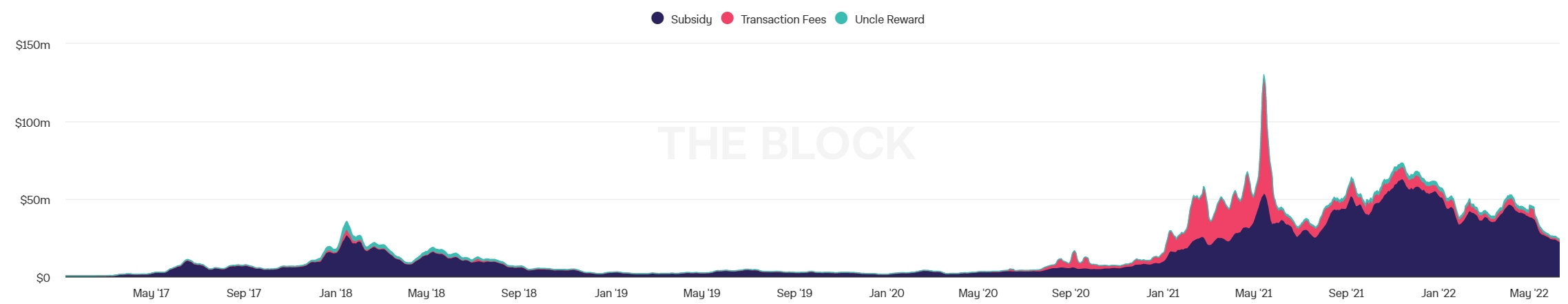Click the Jan '18 peak on chart
Viewport: 1568px width, 304px height.
pos(347,223)
